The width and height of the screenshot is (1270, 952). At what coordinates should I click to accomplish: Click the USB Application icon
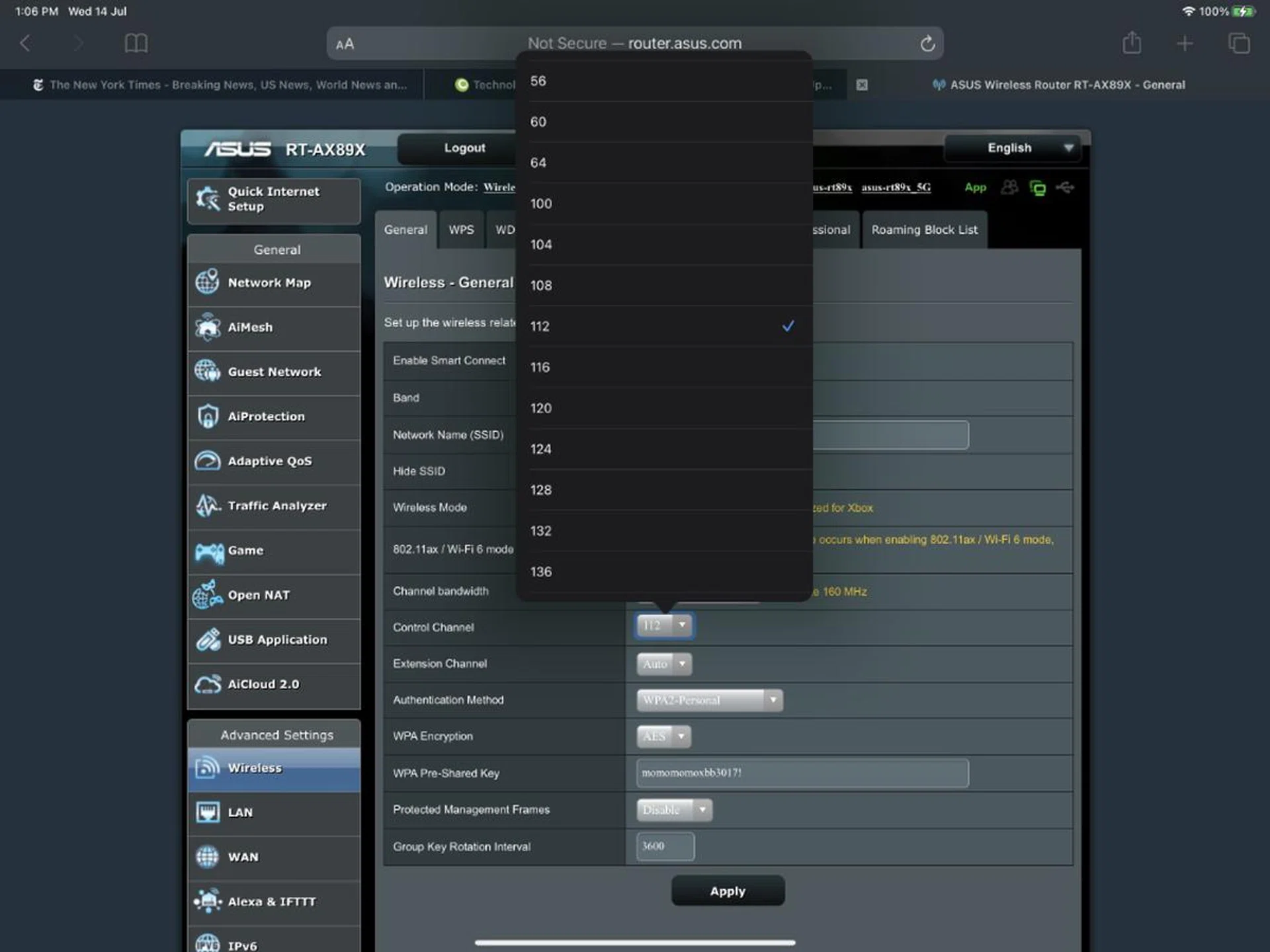point(207,640)
